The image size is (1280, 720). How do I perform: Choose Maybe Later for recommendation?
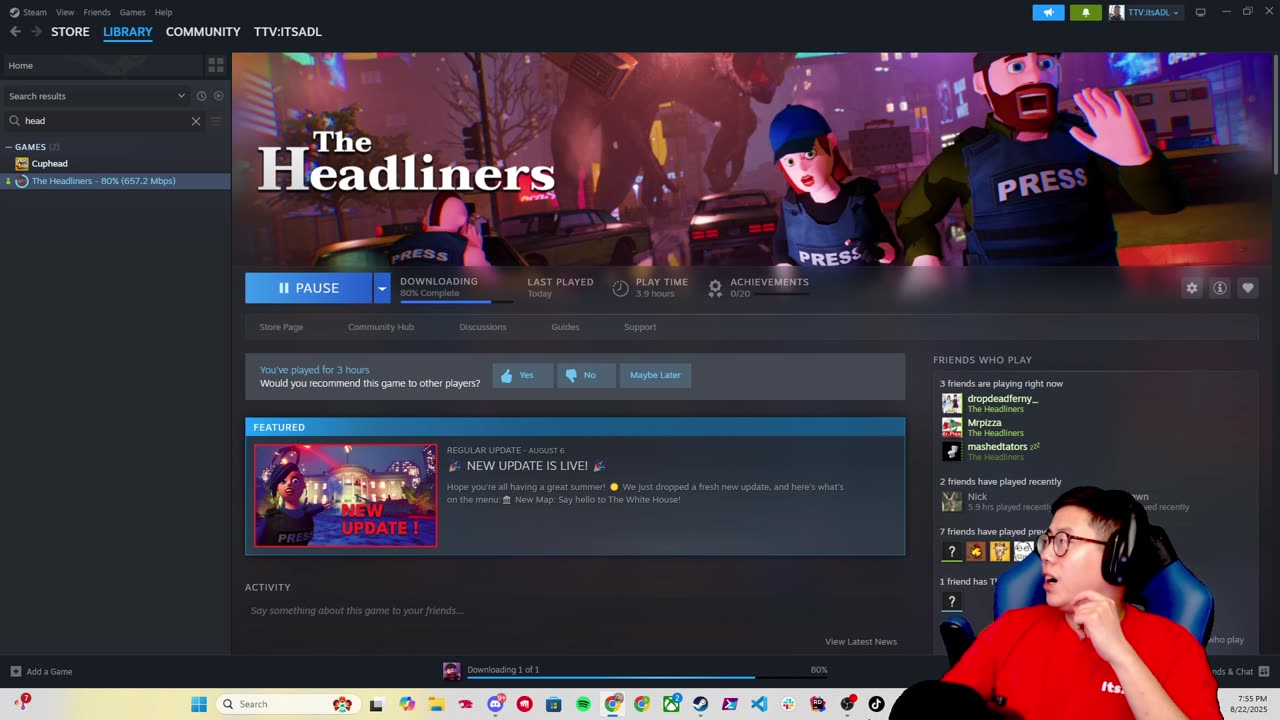coord(655,375)
